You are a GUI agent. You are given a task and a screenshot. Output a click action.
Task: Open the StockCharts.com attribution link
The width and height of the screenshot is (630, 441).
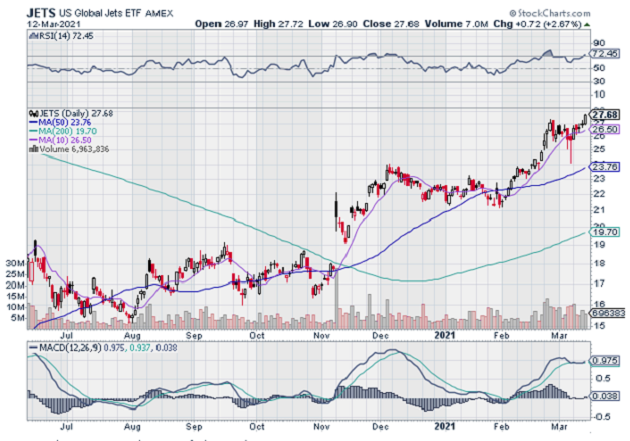(x=550, y=13)
